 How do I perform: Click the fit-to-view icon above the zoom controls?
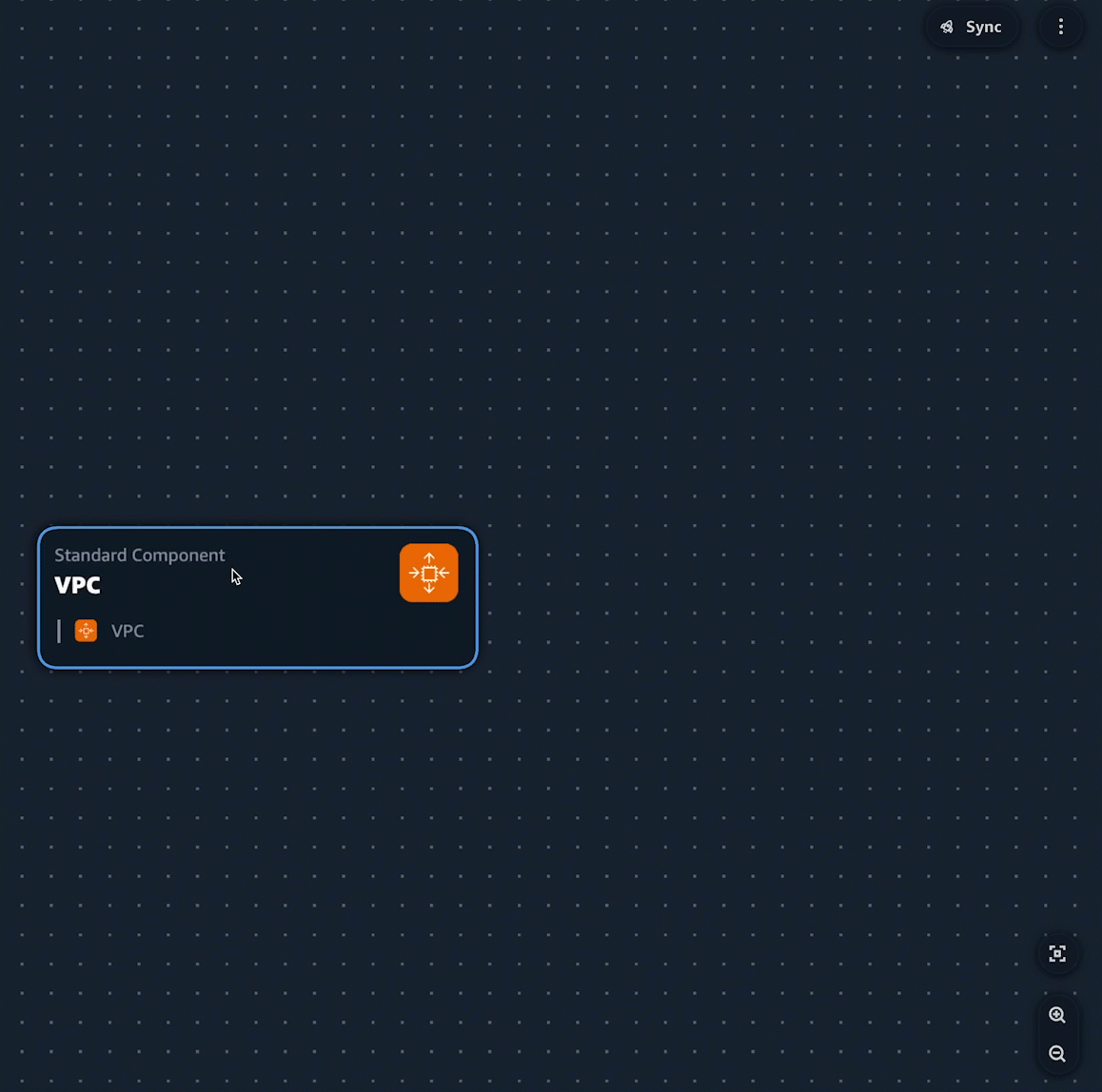tap(1057, 953)
